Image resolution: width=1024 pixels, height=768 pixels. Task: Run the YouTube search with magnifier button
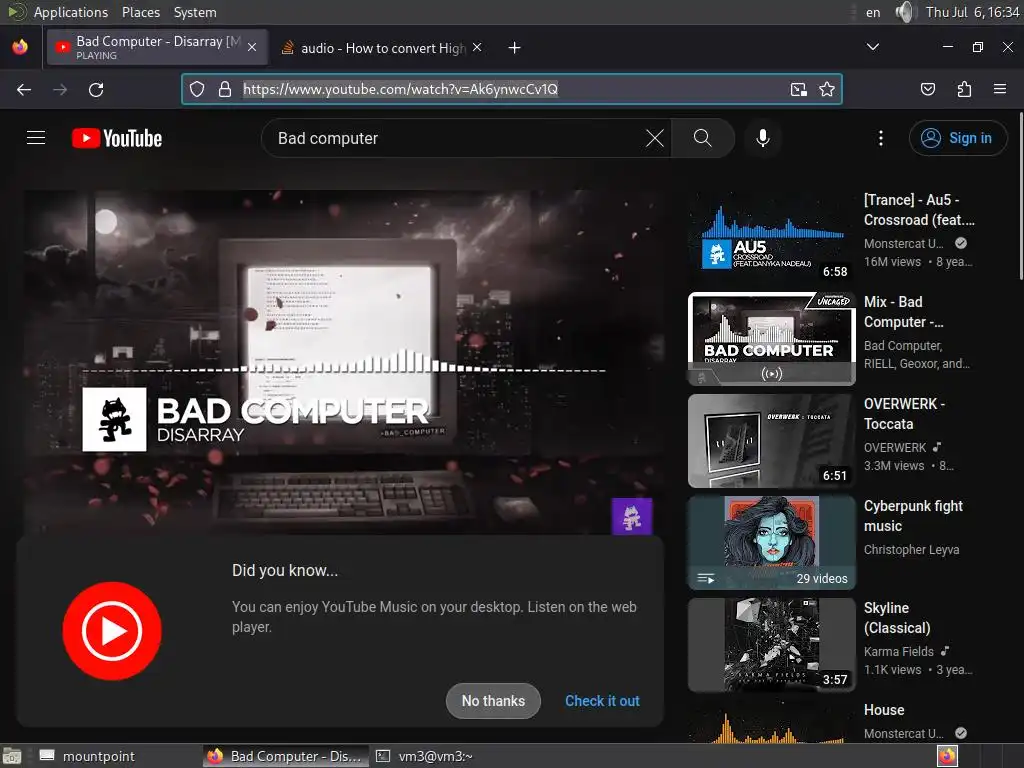coord(703,138)
